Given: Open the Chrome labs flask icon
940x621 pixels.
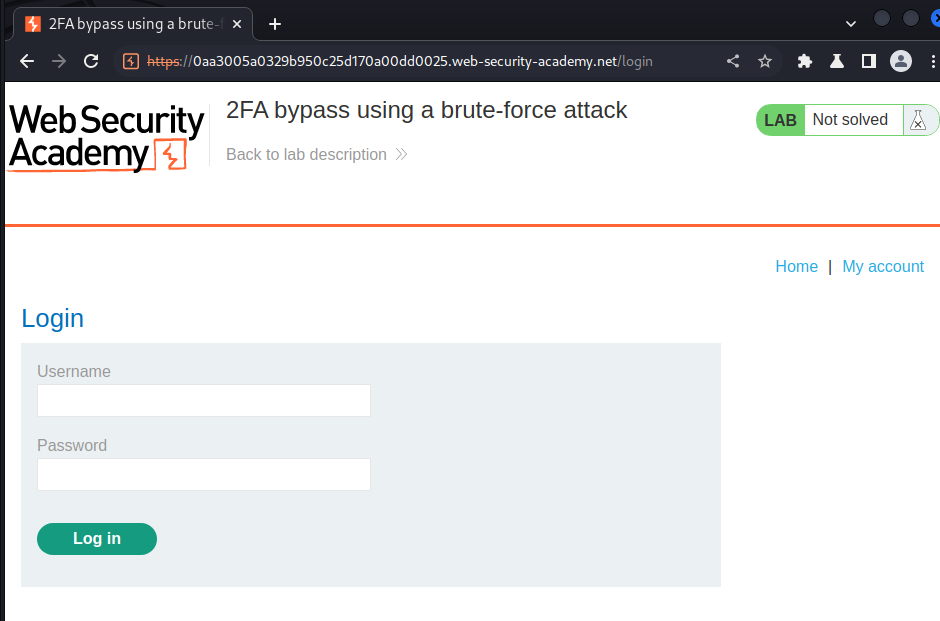Looking at the screenshot, I should tap(837, 61).
